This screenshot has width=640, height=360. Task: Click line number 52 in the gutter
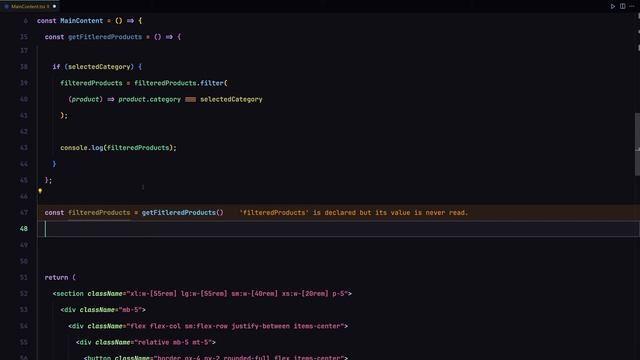(24, 293)
